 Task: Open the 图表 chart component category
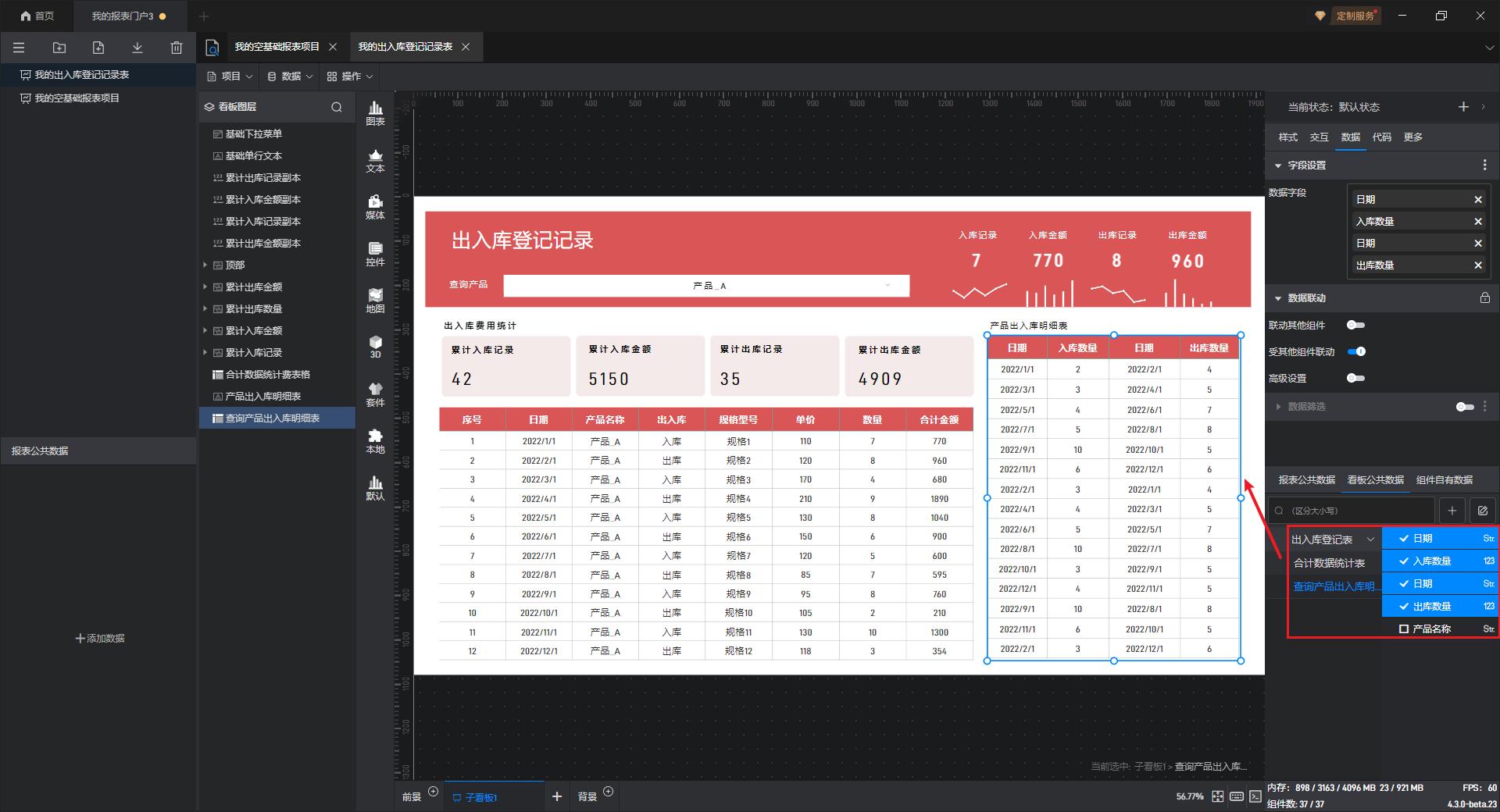click(376, 113)
